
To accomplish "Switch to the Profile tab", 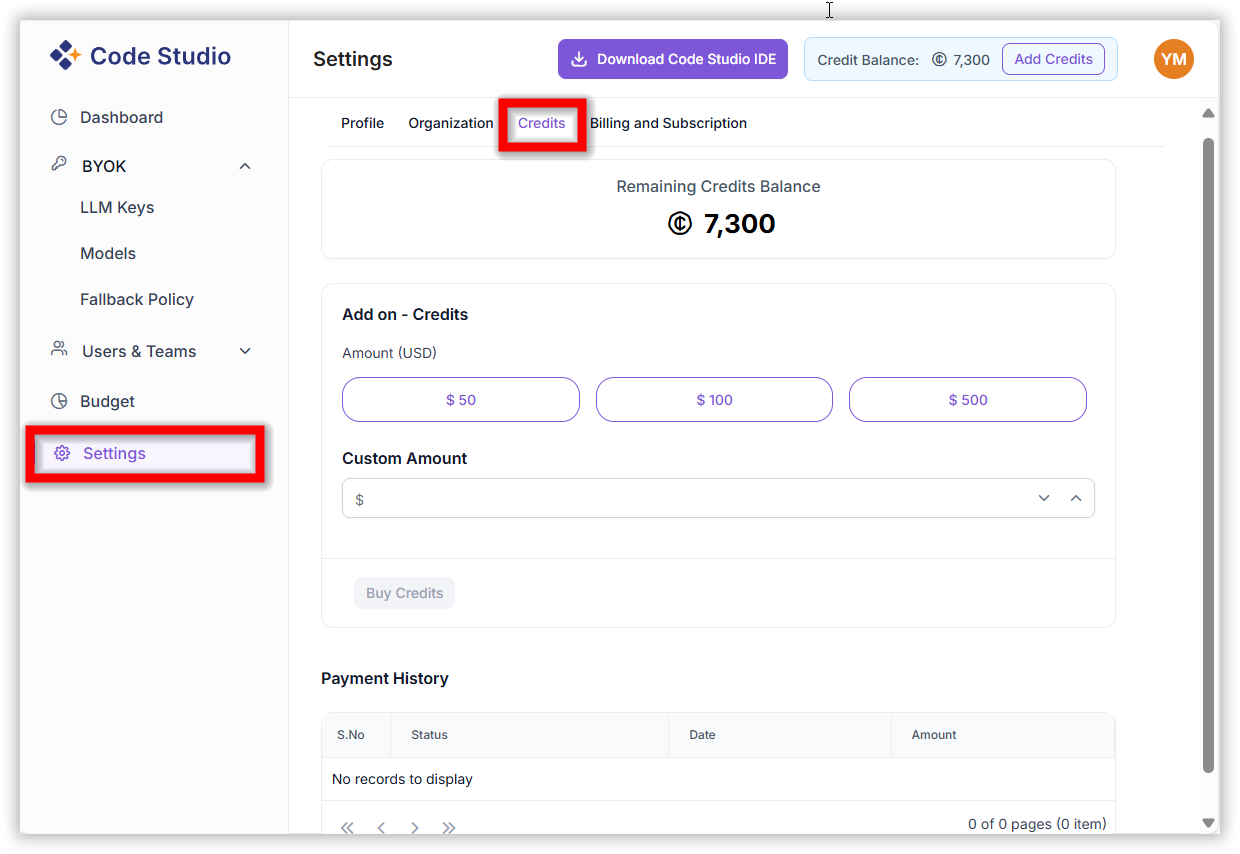I will (362, 123).
